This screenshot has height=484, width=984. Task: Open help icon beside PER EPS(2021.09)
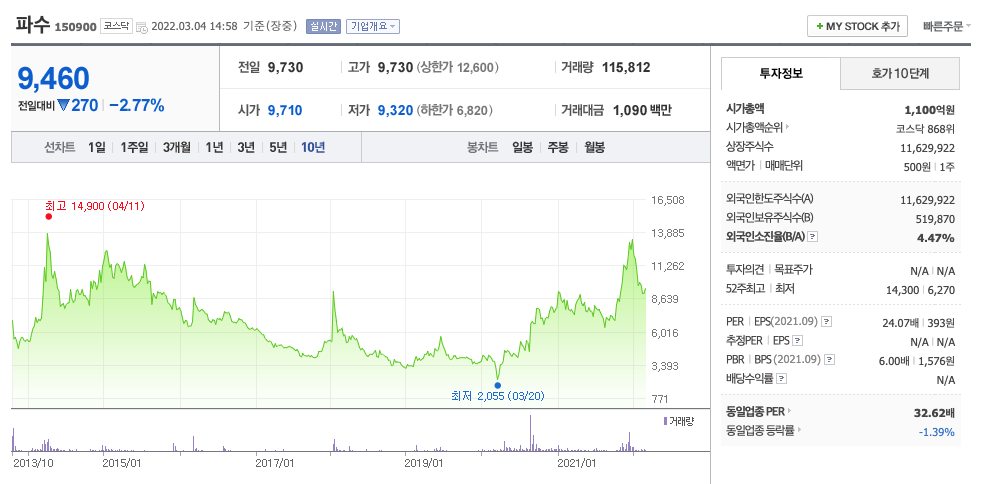click(826, 322)
